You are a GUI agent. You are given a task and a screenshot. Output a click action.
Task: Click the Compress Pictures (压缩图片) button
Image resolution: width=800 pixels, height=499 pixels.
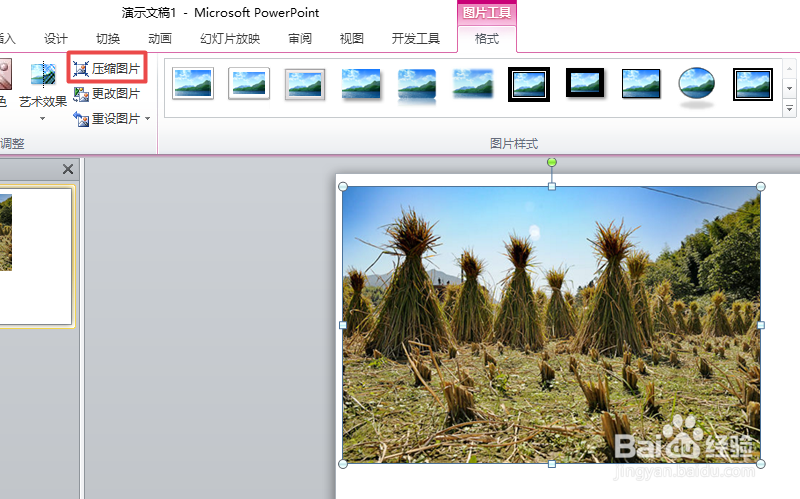point(107,68)
